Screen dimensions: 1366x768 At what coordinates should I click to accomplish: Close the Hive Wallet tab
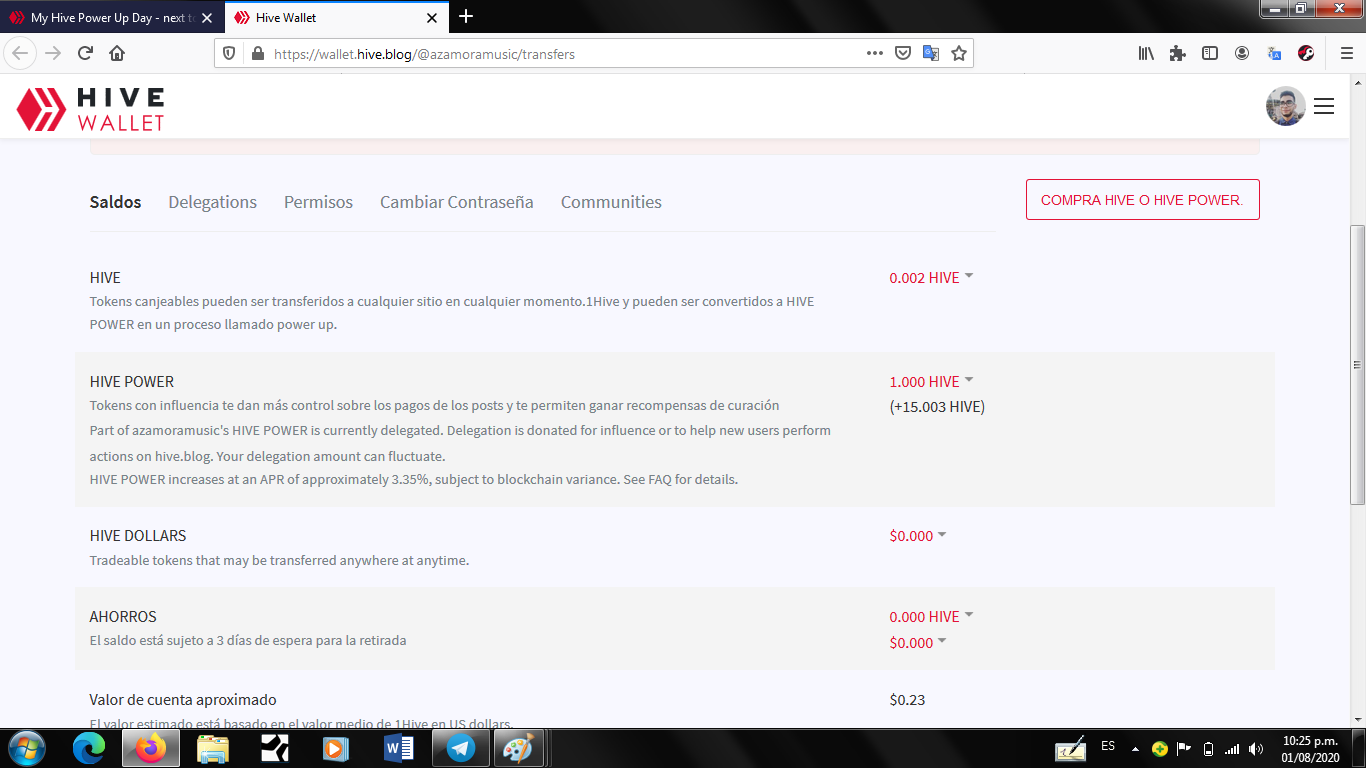tap(432, 18)
